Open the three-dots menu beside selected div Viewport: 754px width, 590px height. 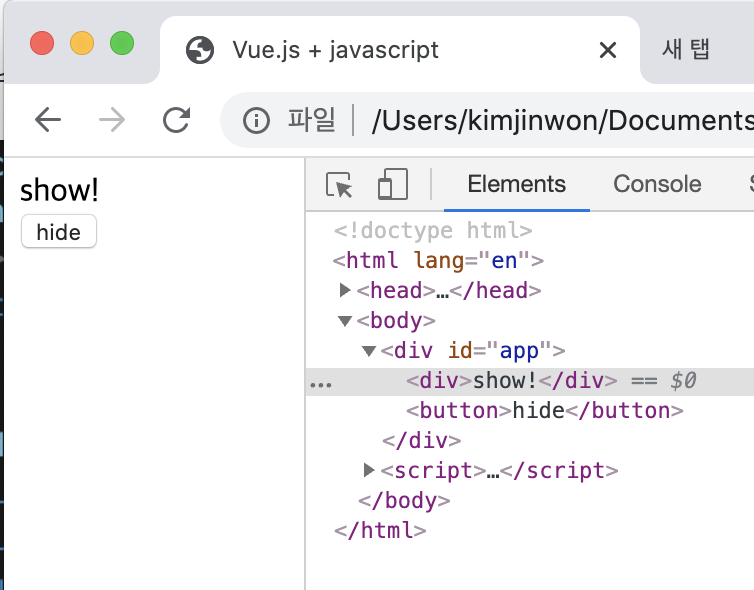[321, 385]
